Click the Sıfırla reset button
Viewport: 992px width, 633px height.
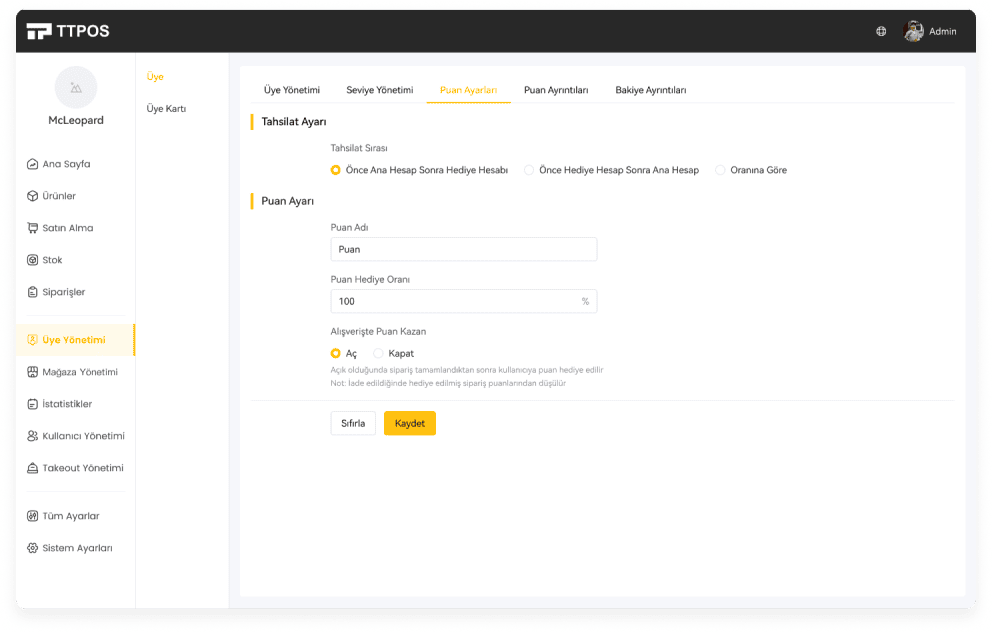pos(353,424)
